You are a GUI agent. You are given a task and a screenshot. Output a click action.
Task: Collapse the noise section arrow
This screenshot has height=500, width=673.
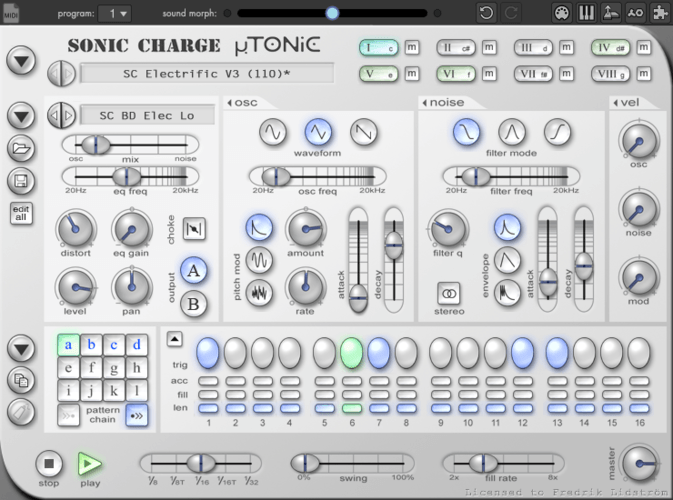tap(424, 103)
